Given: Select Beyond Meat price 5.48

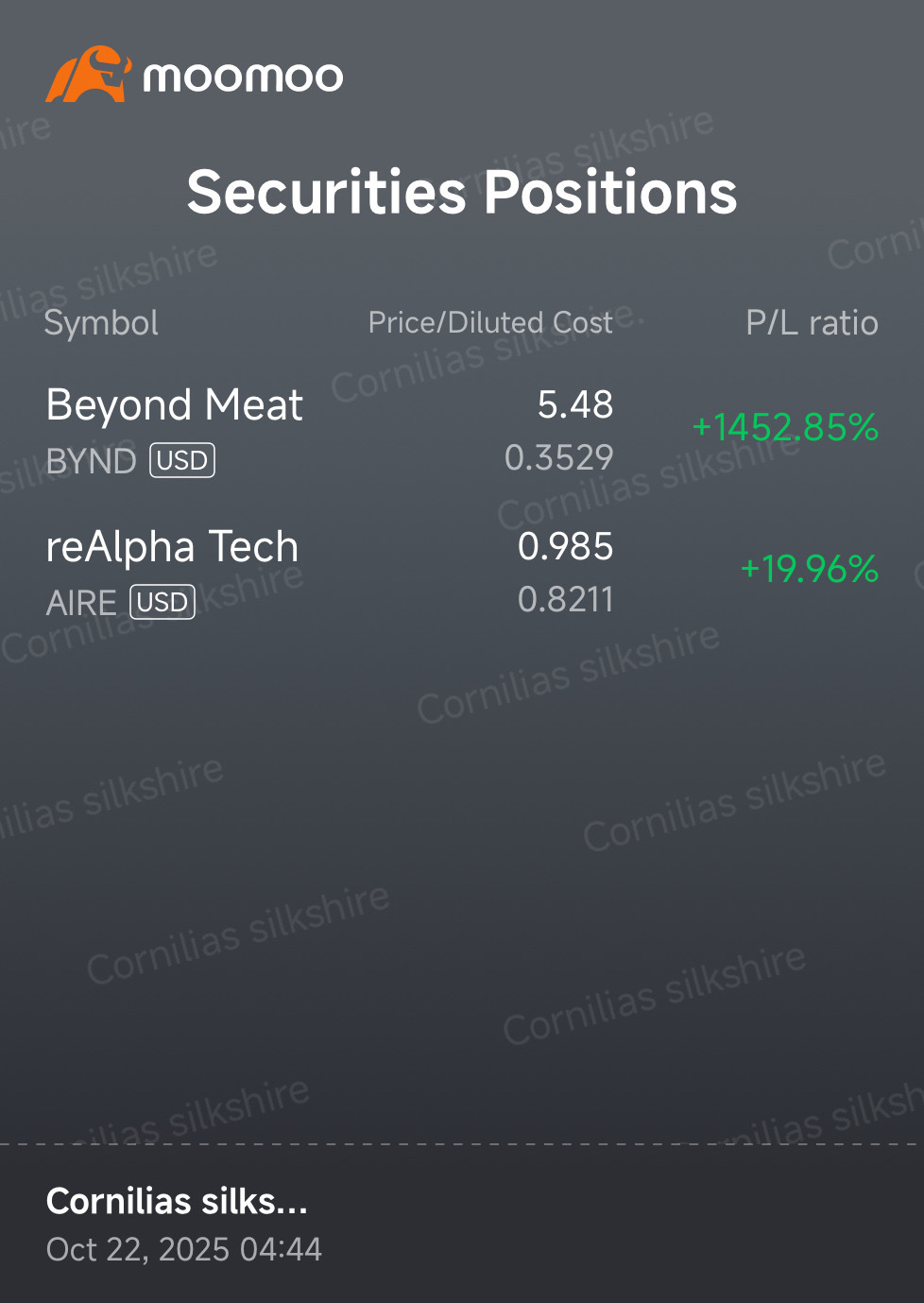Looking at the screenshot, I should tap(575, 405).
